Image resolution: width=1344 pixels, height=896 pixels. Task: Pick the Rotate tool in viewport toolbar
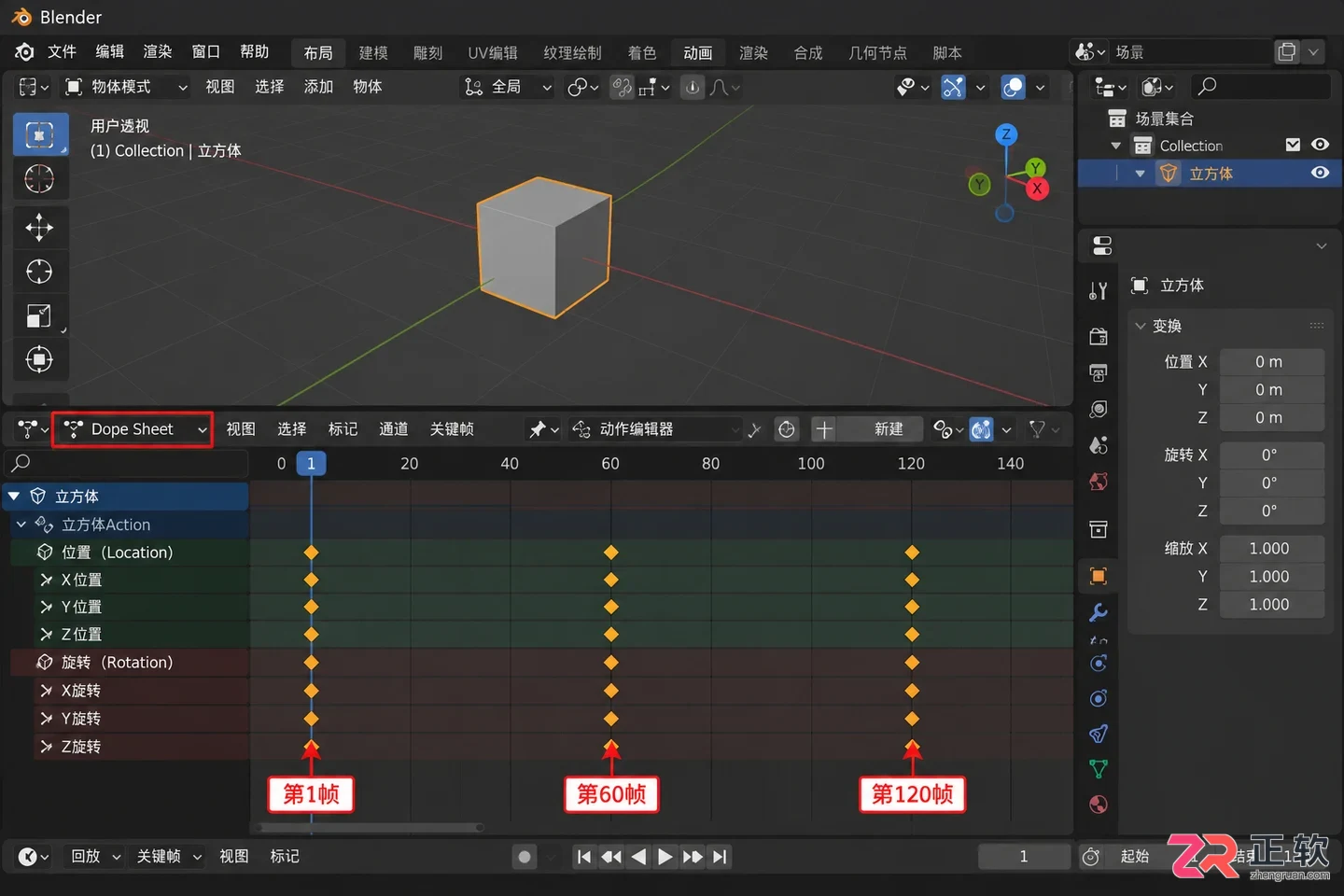(39, 272)
